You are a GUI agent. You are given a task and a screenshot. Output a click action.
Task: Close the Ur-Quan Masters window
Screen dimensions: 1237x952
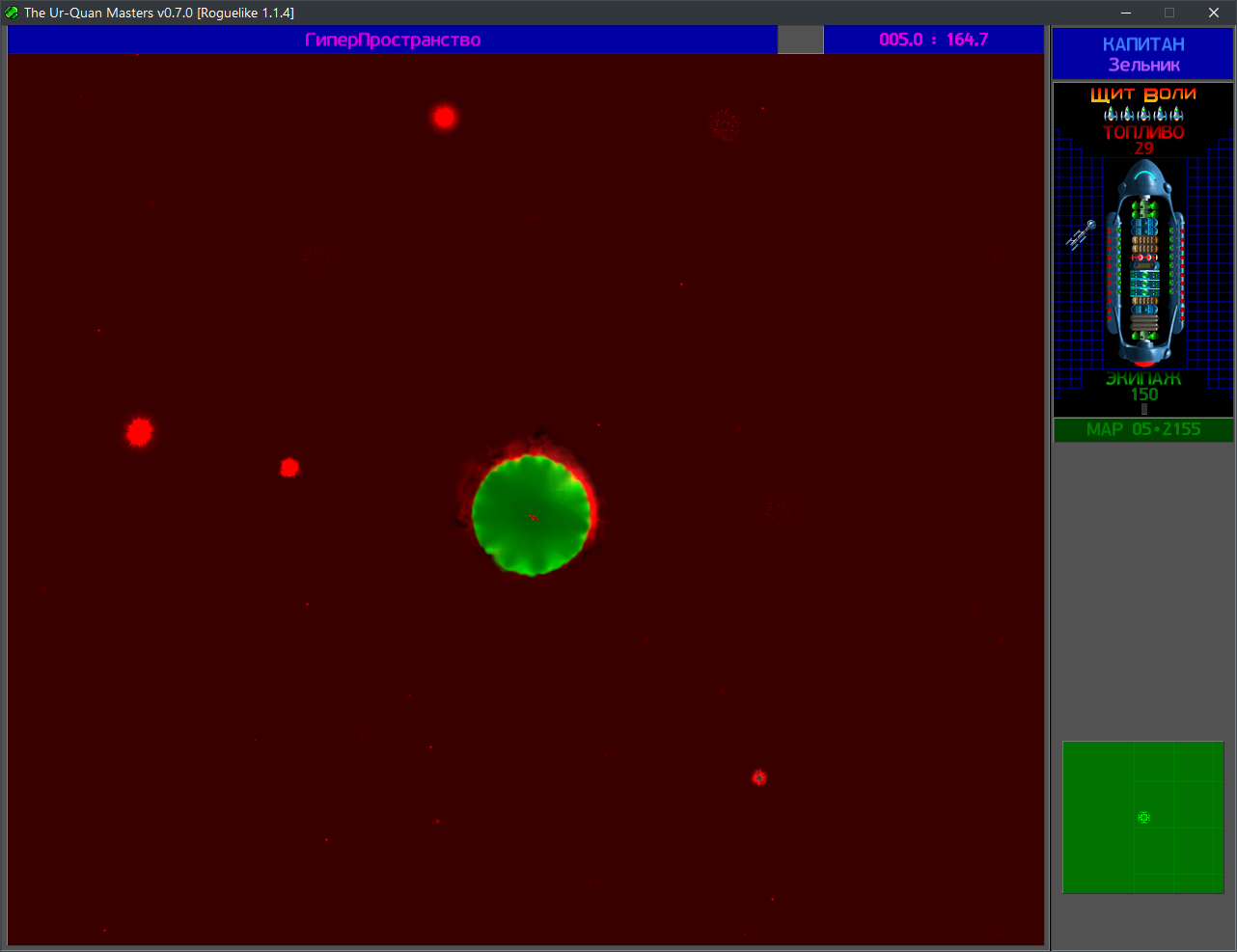coord(1214,13)
